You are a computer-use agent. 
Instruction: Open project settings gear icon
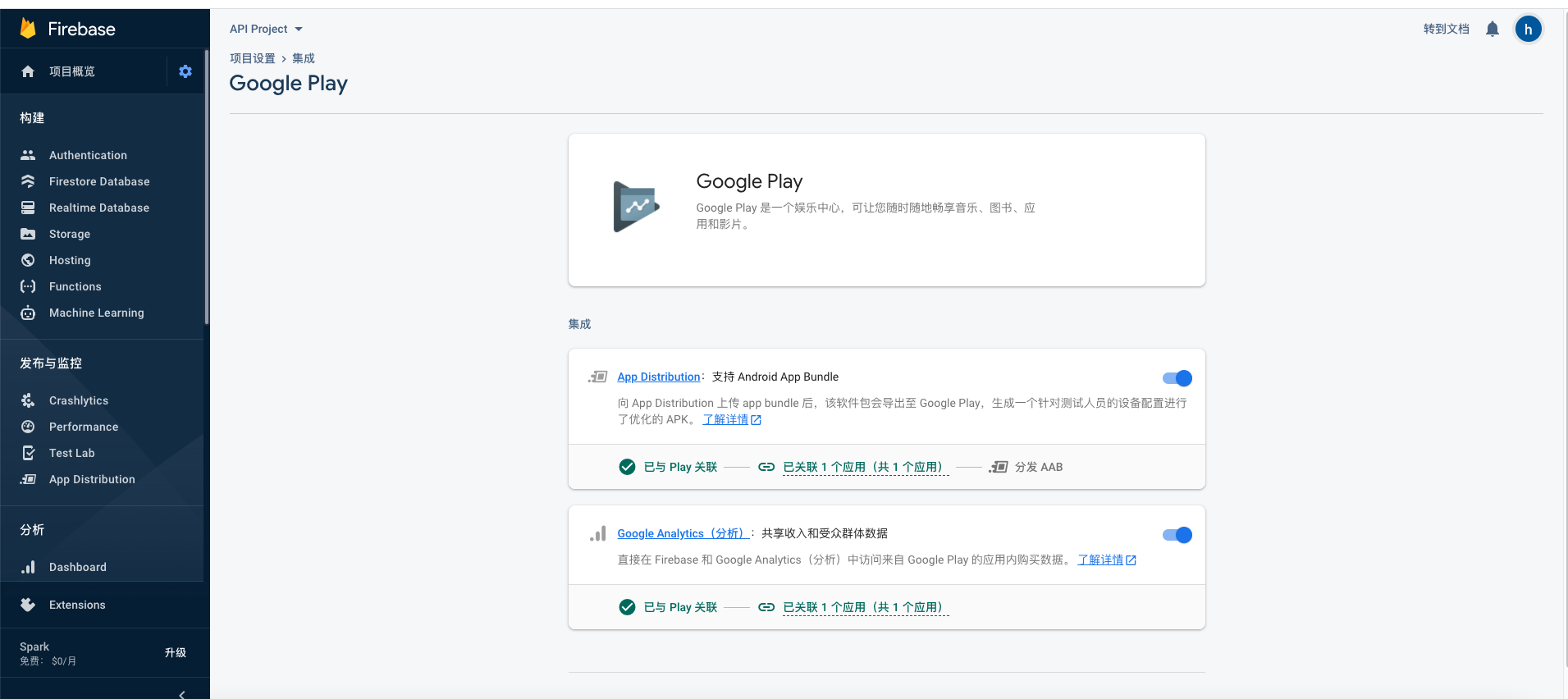pyautogui.click(x=185, y=71)
